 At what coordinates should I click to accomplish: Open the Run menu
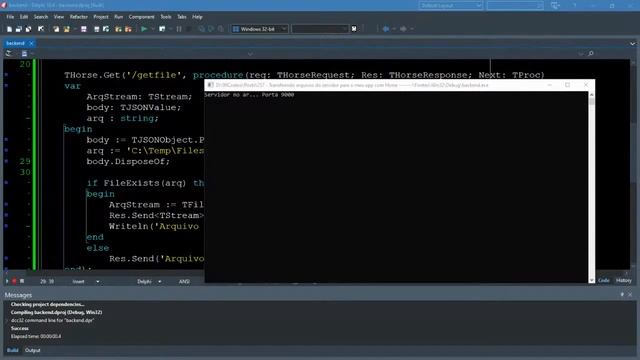(x=119, y=17)
